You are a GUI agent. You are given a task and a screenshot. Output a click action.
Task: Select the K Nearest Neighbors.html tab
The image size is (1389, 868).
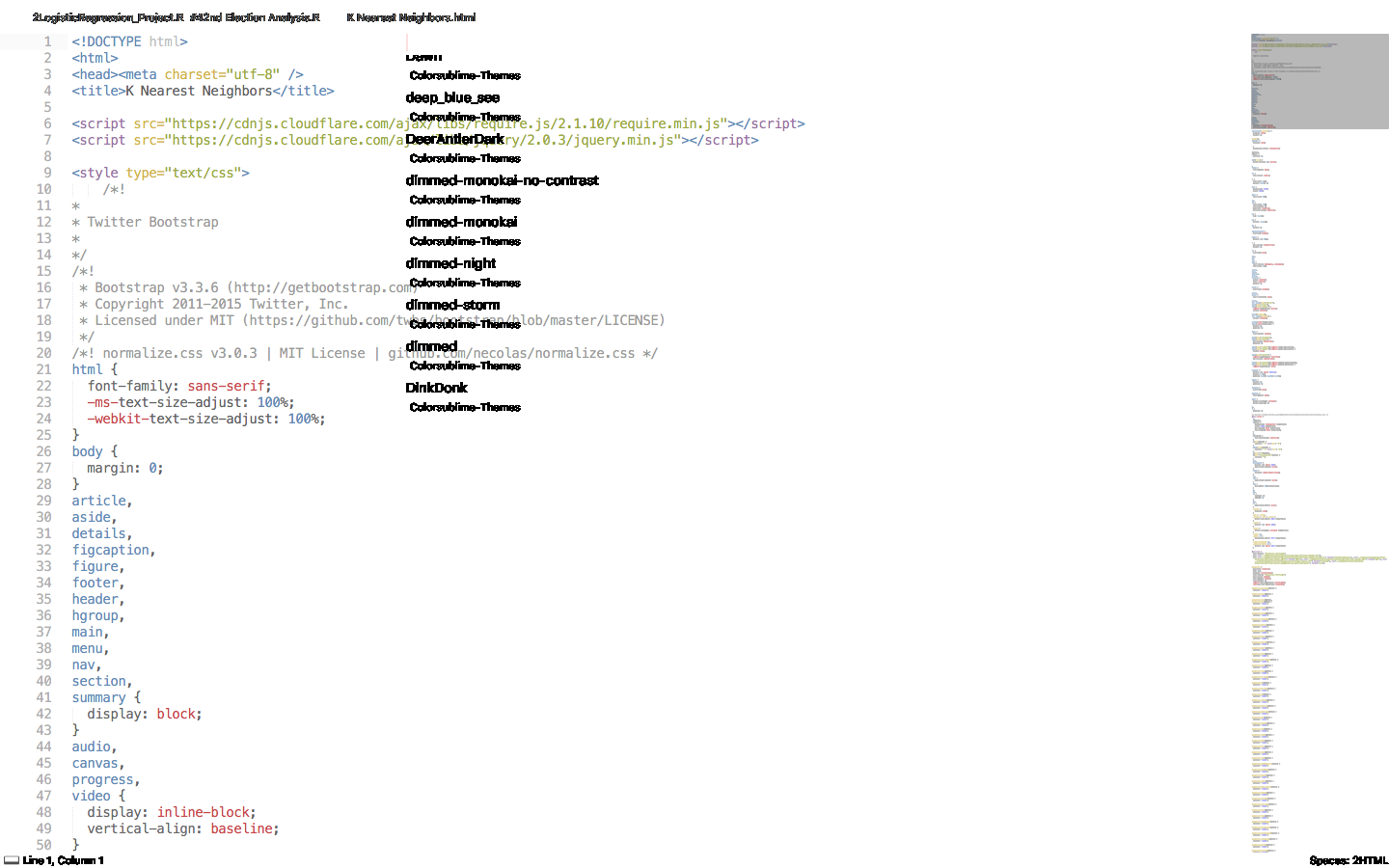coord(411,17)
